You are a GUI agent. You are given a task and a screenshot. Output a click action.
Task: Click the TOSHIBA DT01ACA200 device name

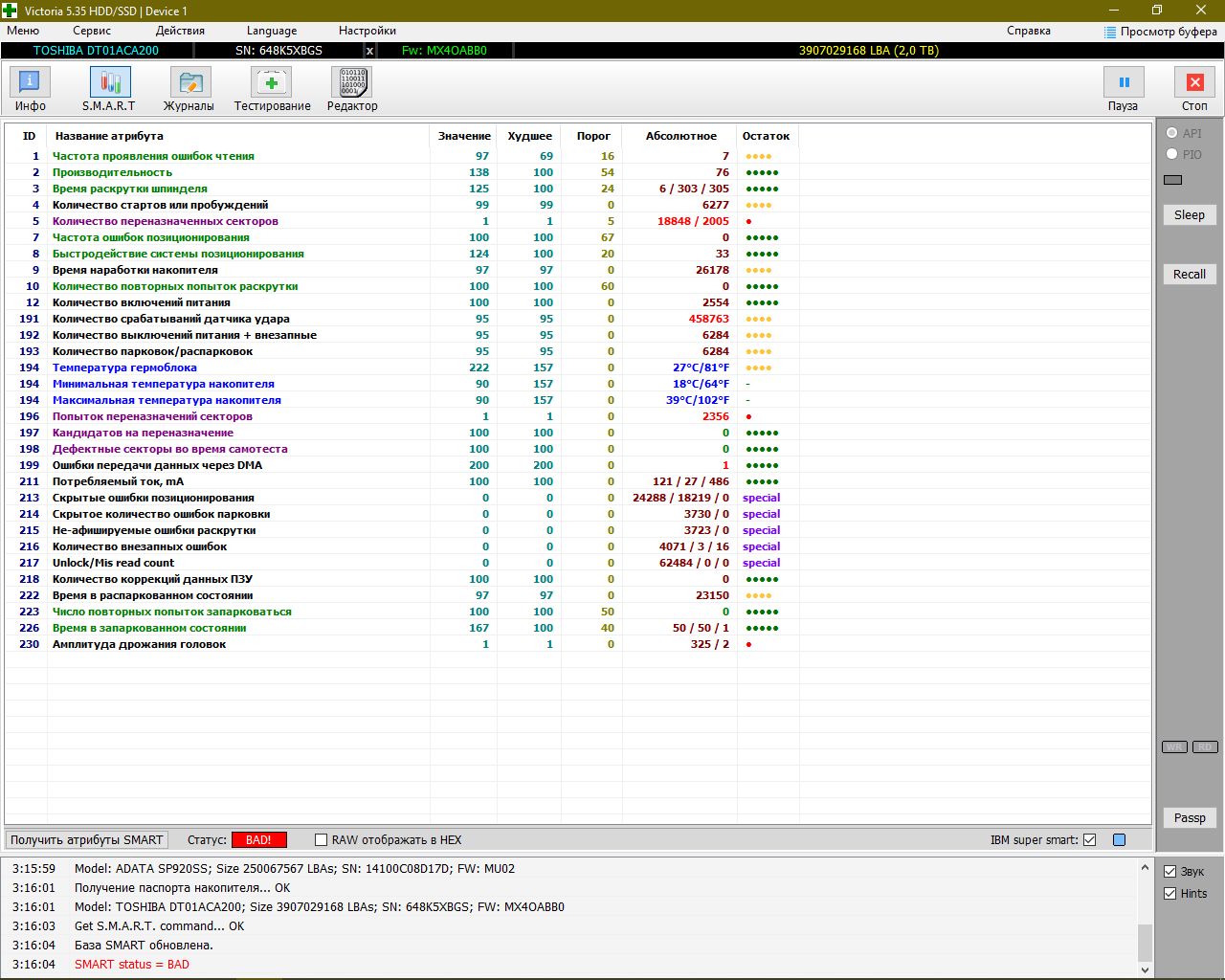(x=96, y=51)
